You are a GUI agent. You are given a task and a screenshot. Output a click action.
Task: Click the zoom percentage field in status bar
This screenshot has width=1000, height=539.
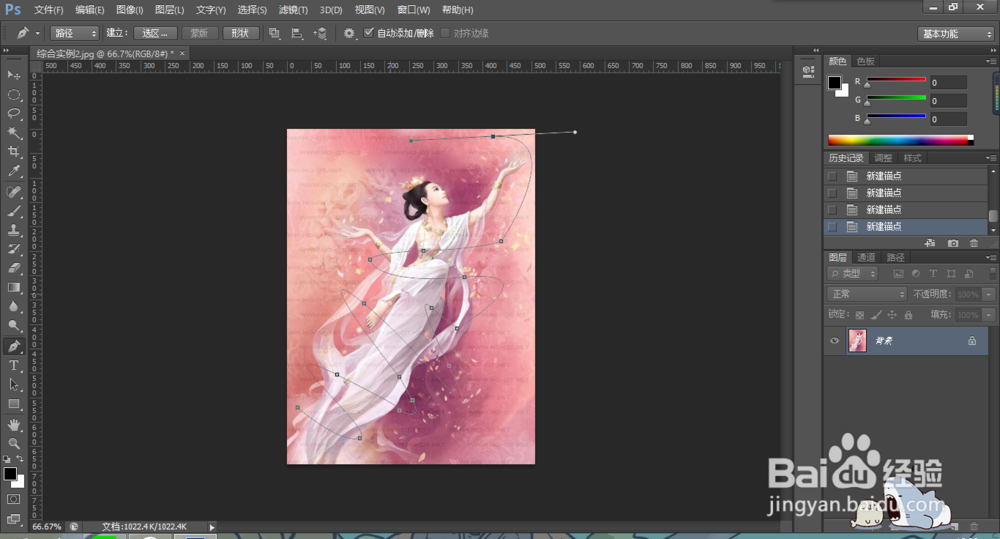click(47, 527)
